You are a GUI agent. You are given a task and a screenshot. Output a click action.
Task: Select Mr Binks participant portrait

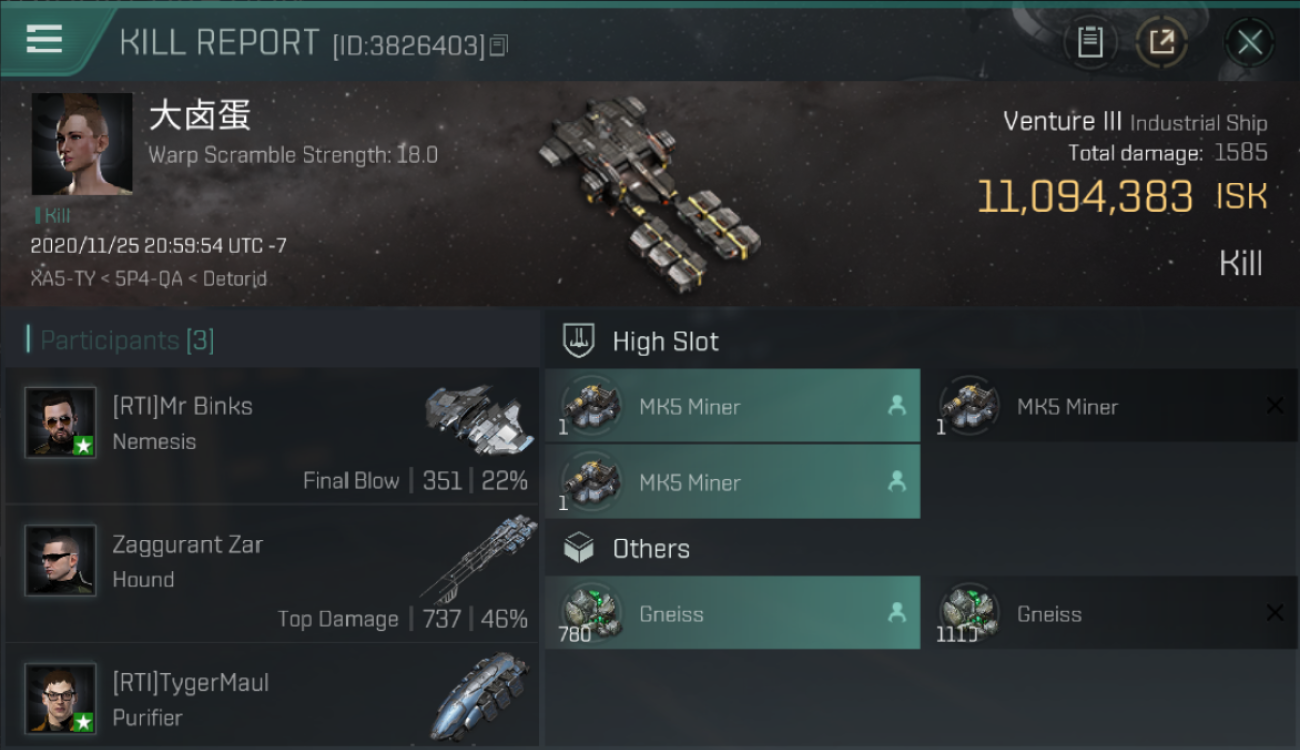[61, 422]
